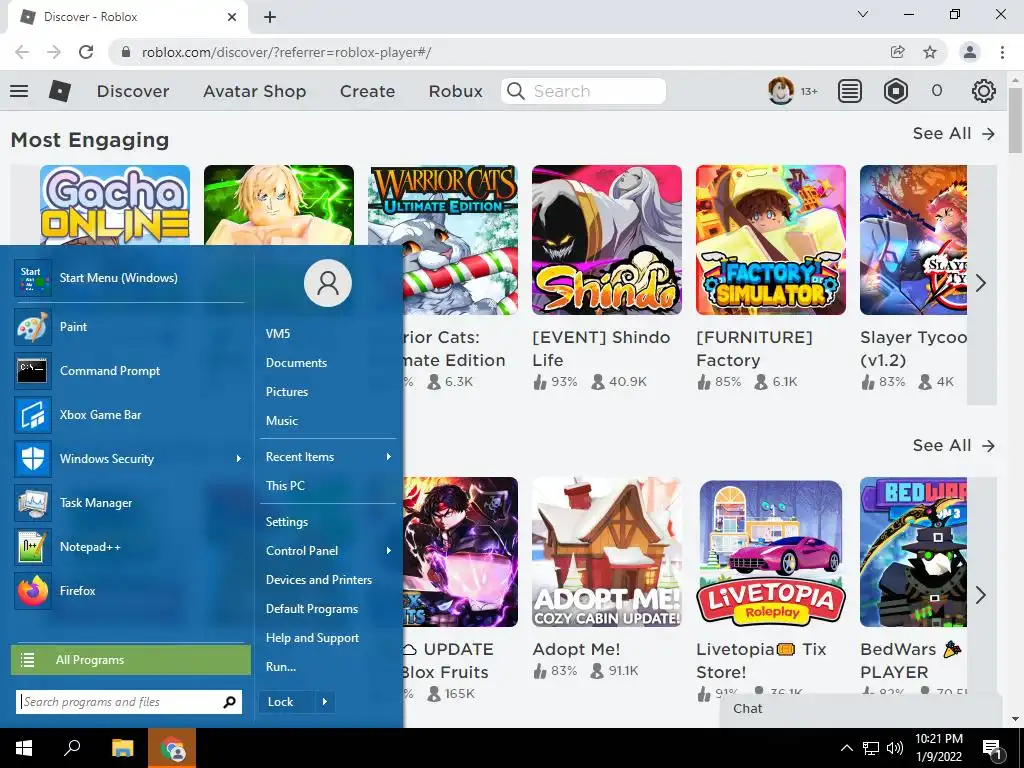This screenshot has width=1024, height=768.
Task: Open the Adopt Me! game thumbnail
Action: click(x=607, y=552)
